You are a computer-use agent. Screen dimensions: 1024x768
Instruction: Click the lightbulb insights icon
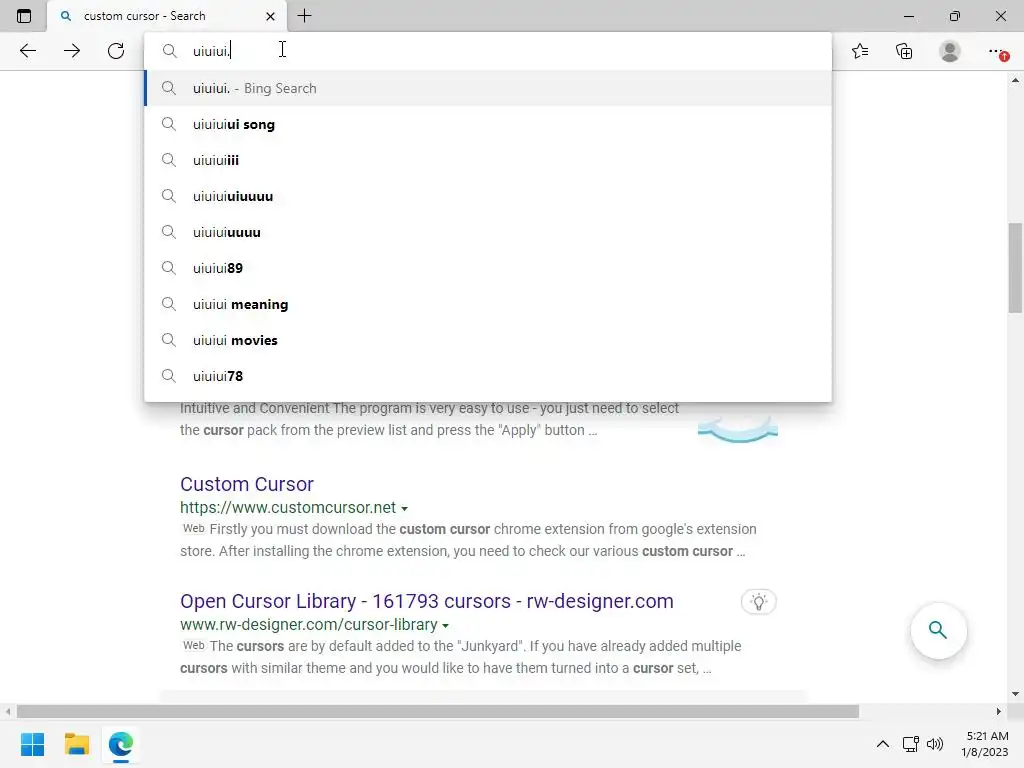[759, 601]
